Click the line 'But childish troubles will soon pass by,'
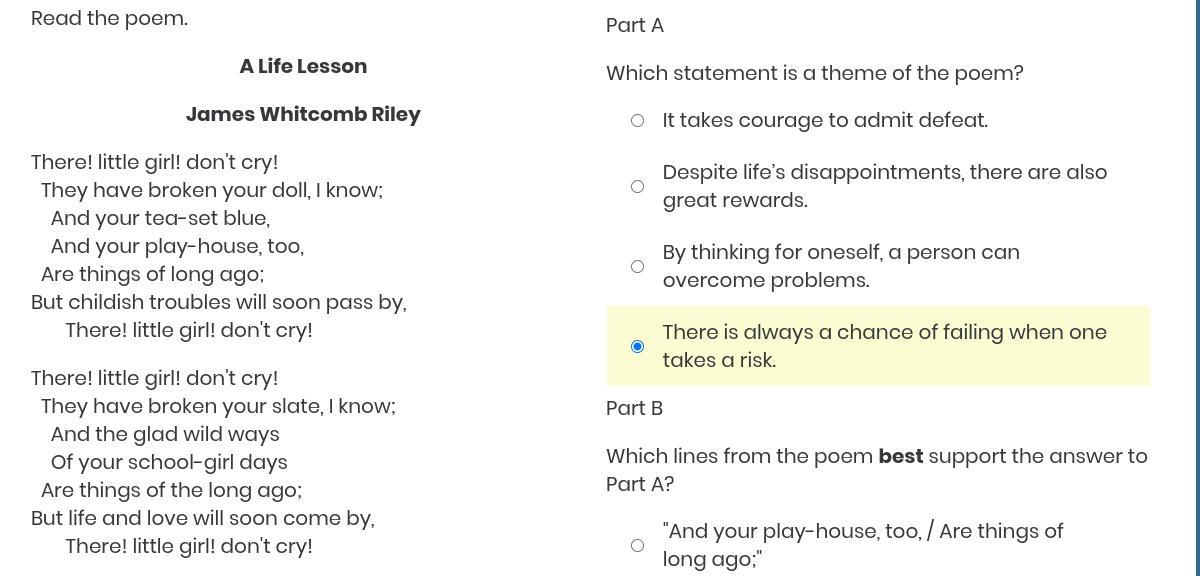The height and width of the screenshot is (576, 1200). pyautogui.click(x=218, y=302)
